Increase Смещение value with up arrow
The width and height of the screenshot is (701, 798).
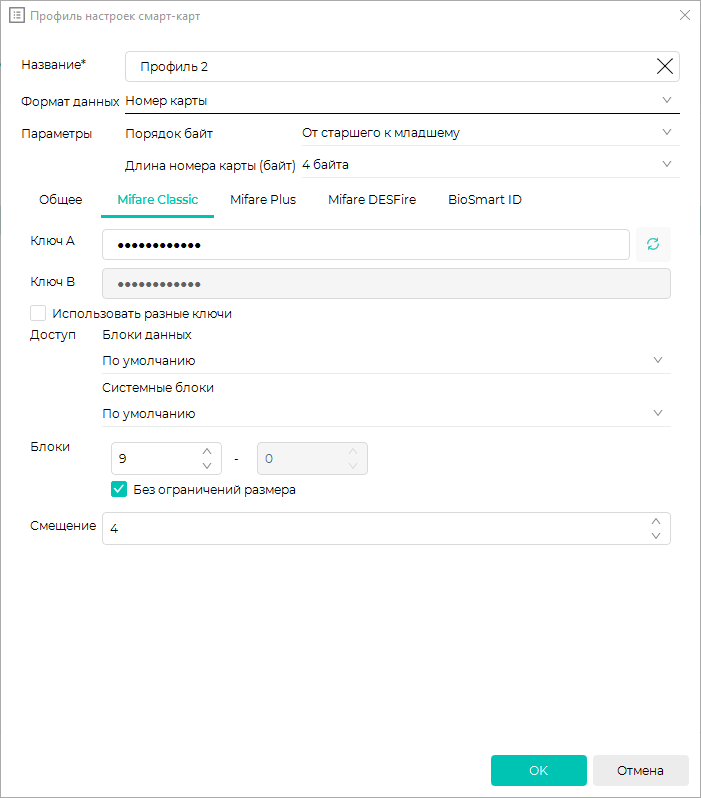tap(656, 521)
